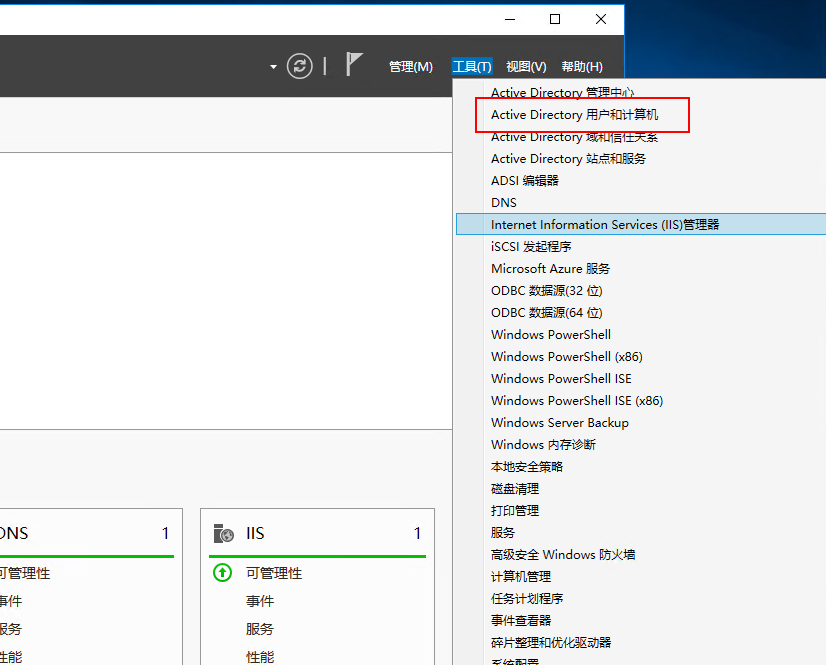This screenshot has height=665, width=826.
Task: Open the 帮助(H) menu
Action: click(582, 67)
